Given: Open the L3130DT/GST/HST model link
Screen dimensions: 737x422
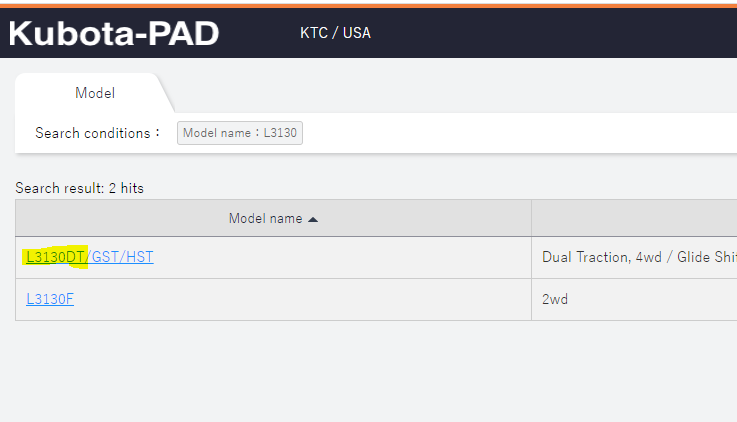Looking at the screenshot, I should pos(90,257).
